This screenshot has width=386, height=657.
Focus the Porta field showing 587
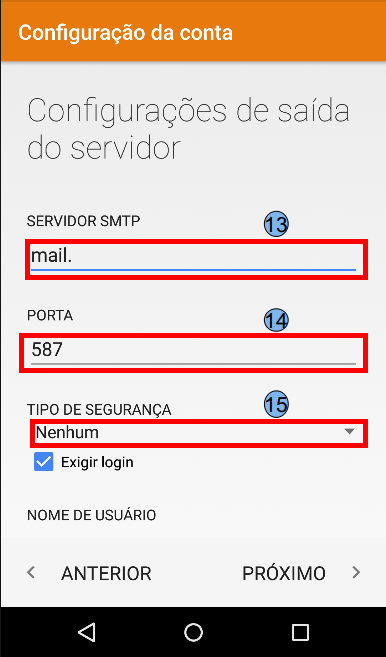click(193, 353)
